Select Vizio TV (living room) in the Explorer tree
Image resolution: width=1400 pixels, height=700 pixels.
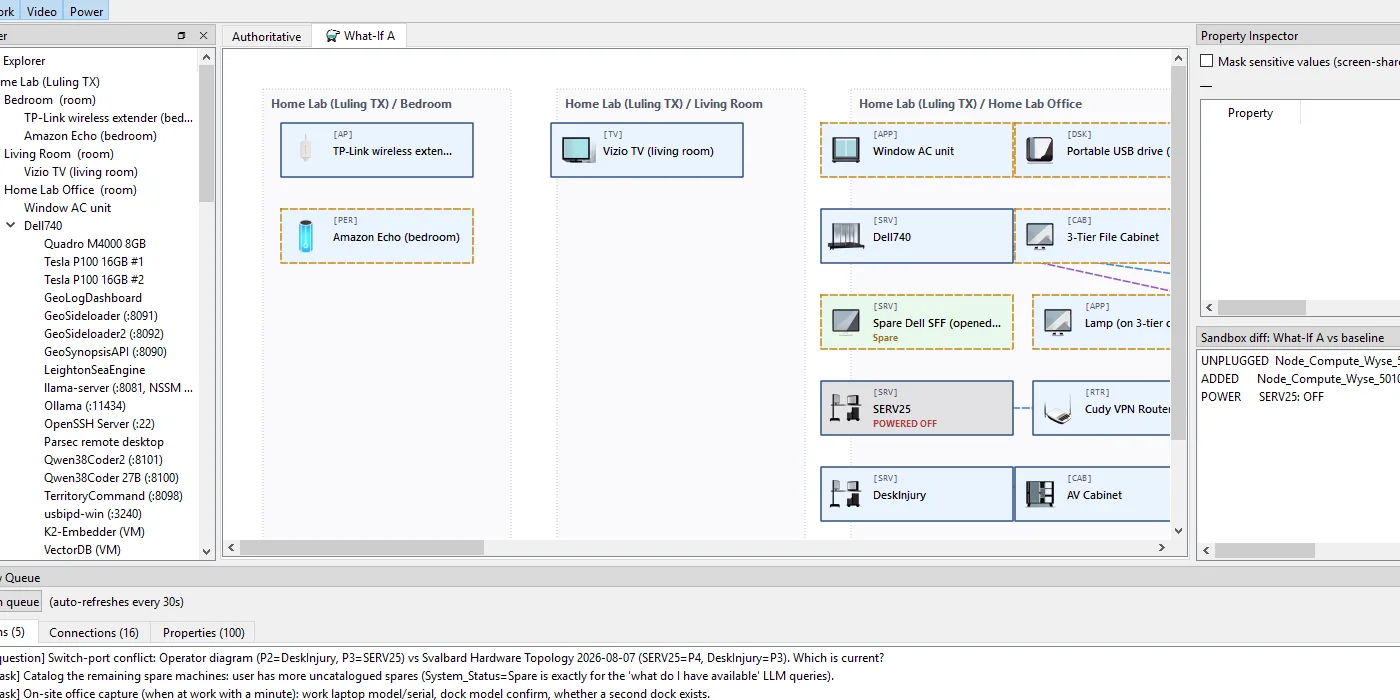coord(81,172)
